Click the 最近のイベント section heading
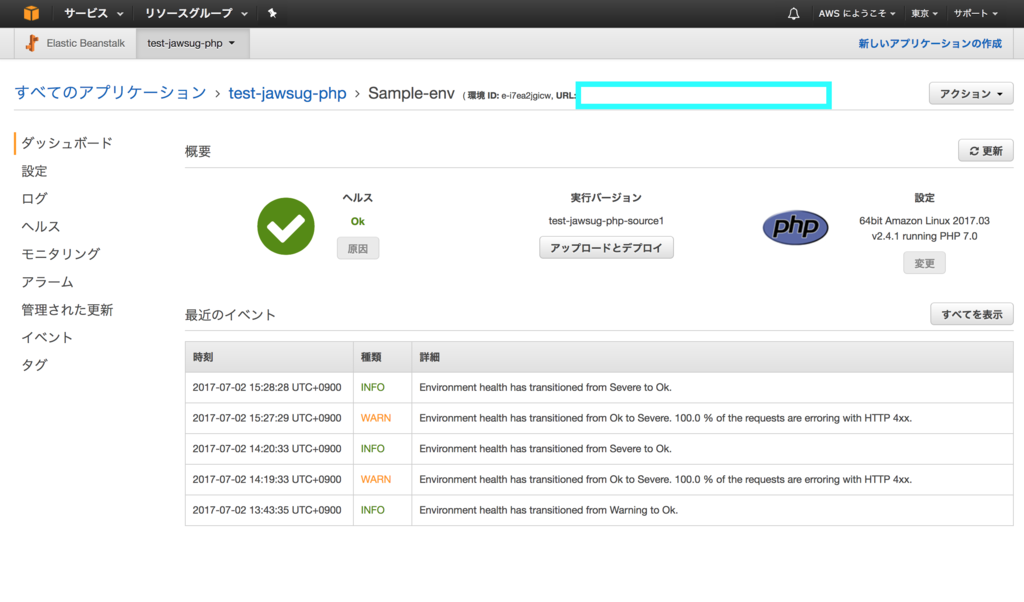Image resolution: width=1024 pixels, height=602 pixels. (230, 315)
